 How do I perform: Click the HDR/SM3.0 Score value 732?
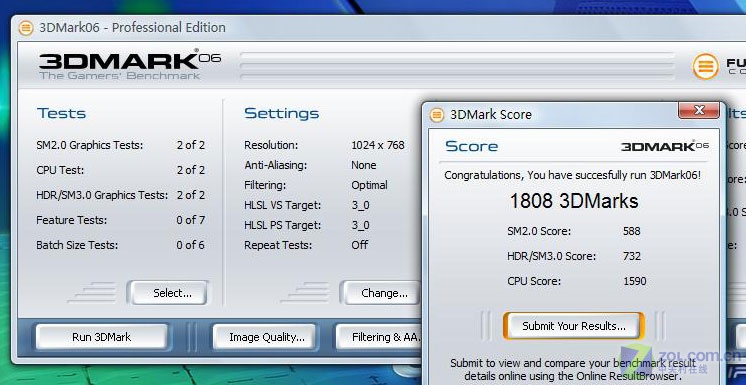[x=632, y=256]
